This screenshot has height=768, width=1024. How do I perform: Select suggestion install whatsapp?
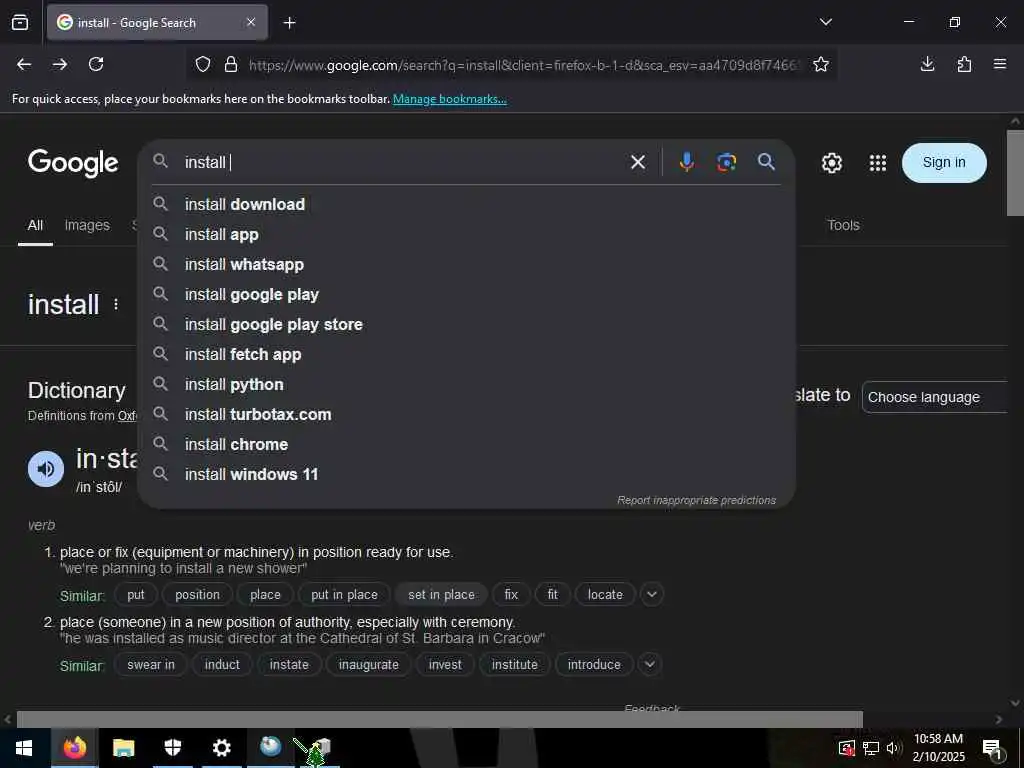(x=466, y=264)
